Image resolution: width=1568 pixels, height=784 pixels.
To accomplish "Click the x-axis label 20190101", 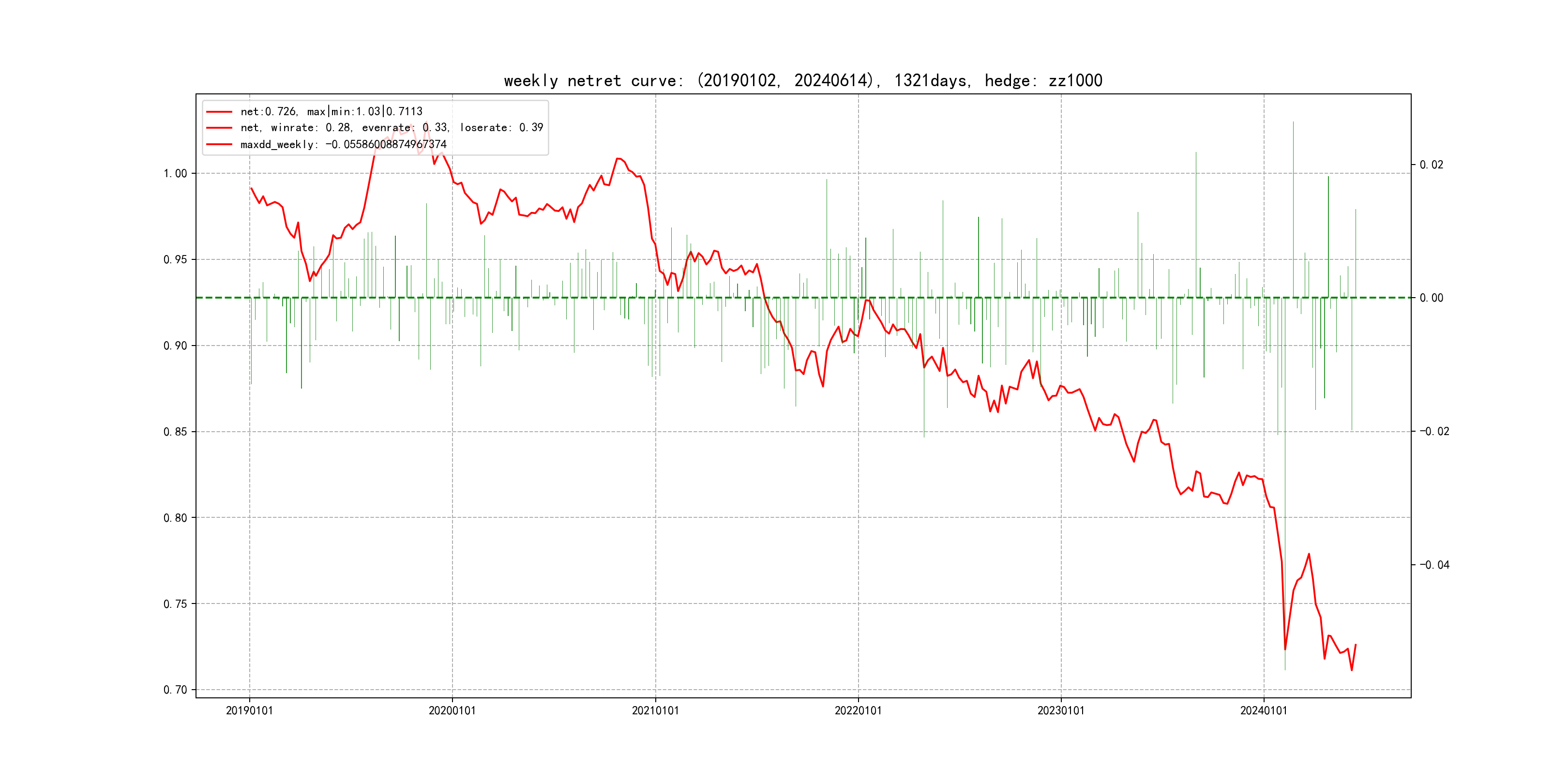I will click(x=249, y=710).
